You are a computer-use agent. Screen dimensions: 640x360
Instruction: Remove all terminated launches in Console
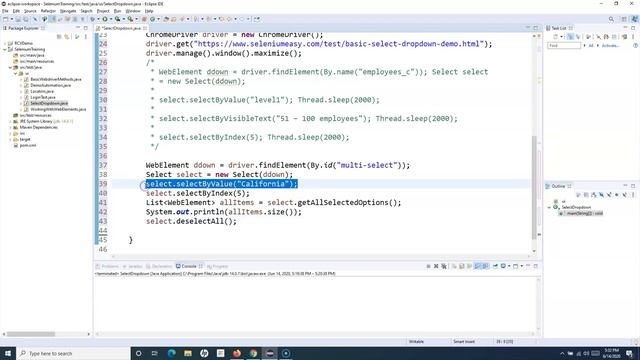tap(444, 266)
